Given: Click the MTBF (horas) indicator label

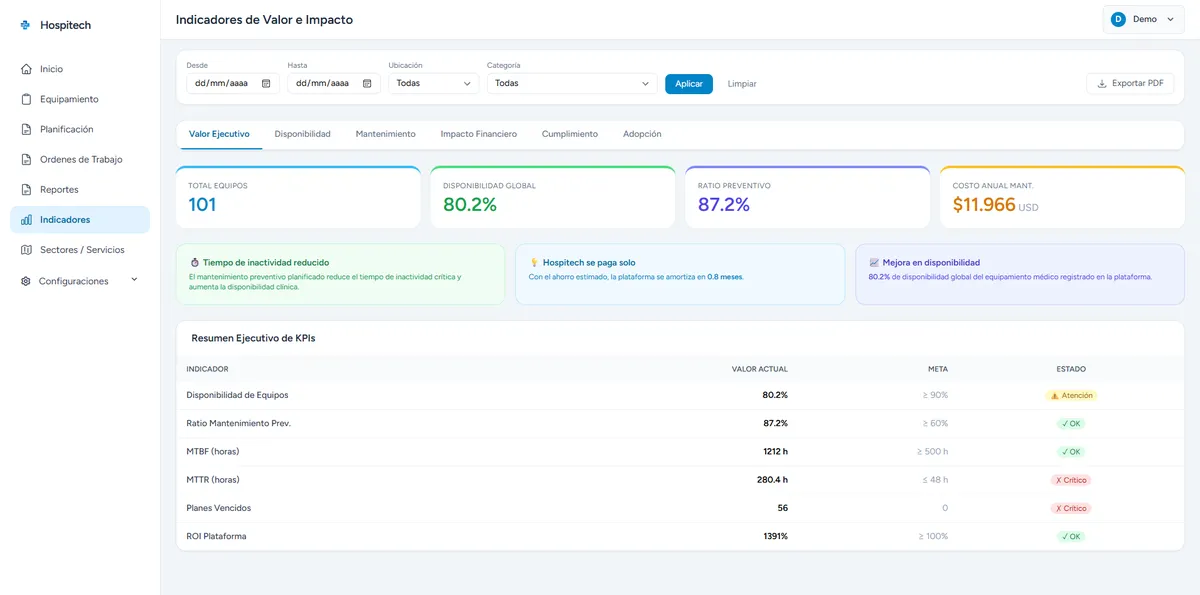Looking at the screenshot, I should pyautogui.click(x=213, y=452).
